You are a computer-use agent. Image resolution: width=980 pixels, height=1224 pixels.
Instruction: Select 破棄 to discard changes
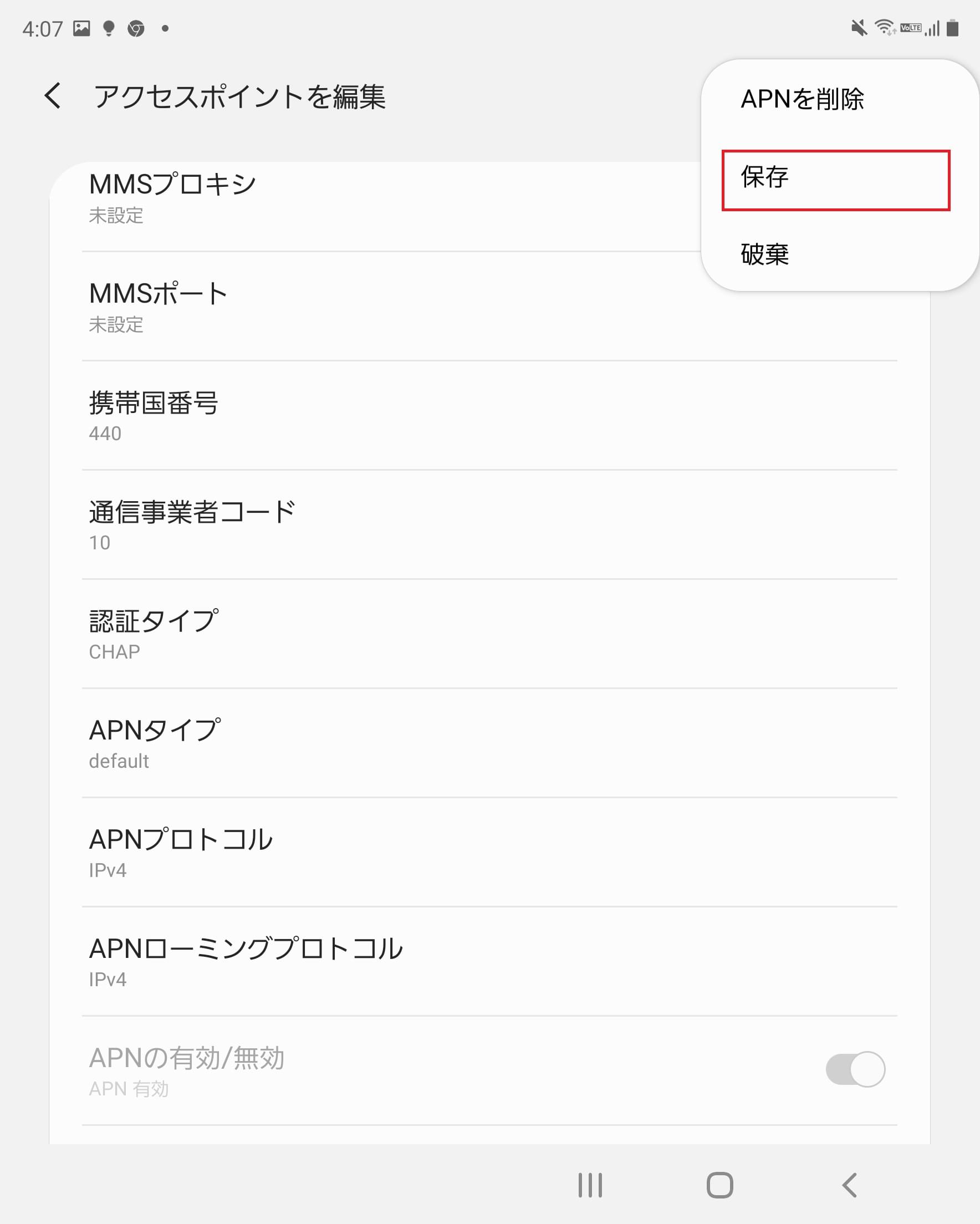(x=764, y=254)
